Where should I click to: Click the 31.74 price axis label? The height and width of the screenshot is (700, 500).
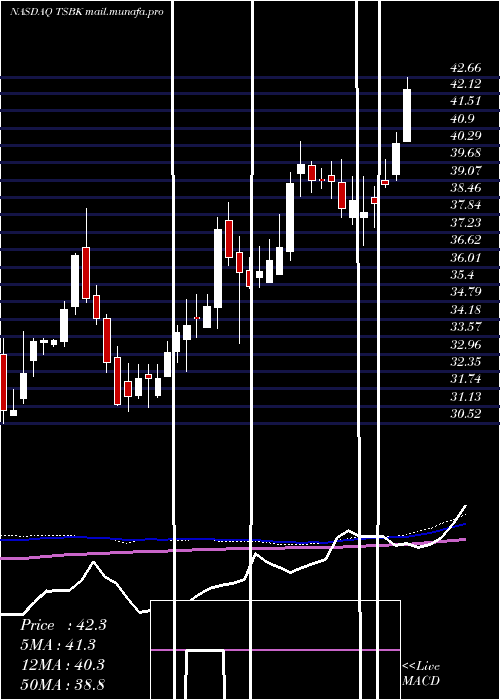(x=466, y=379)
